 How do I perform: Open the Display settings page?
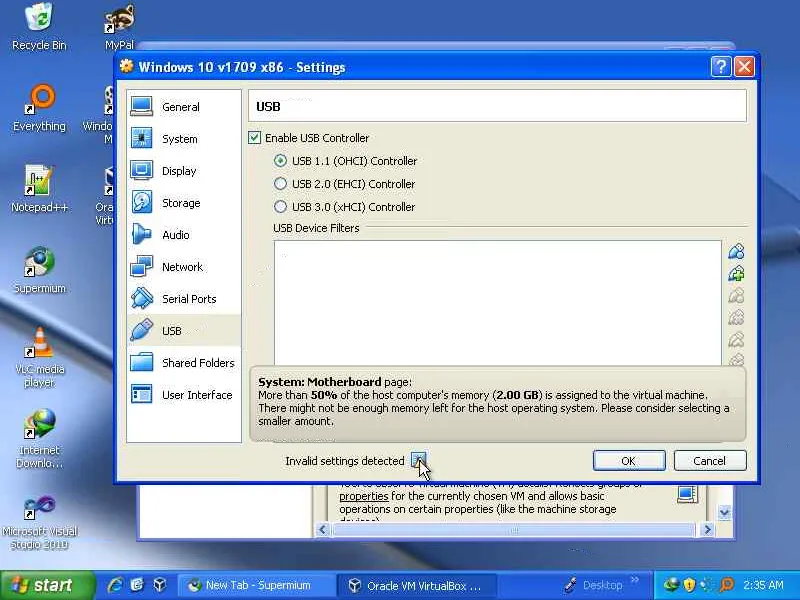[184, 171]
